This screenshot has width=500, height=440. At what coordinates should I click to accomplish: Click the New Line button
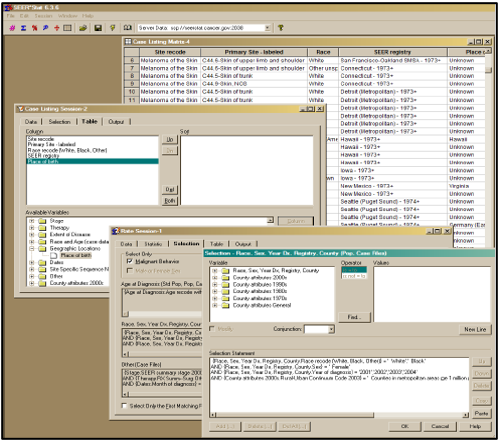475,329
